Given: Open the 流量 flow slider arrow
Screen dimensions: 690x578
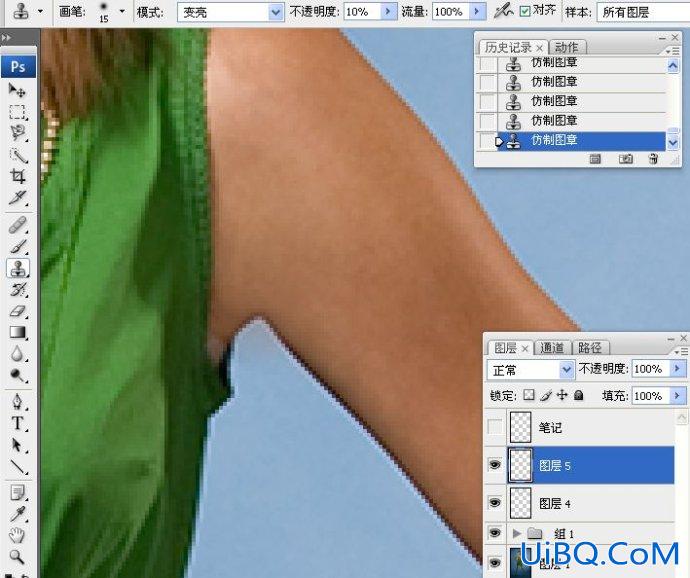Looking at the screenshot, I should (477, 11).
